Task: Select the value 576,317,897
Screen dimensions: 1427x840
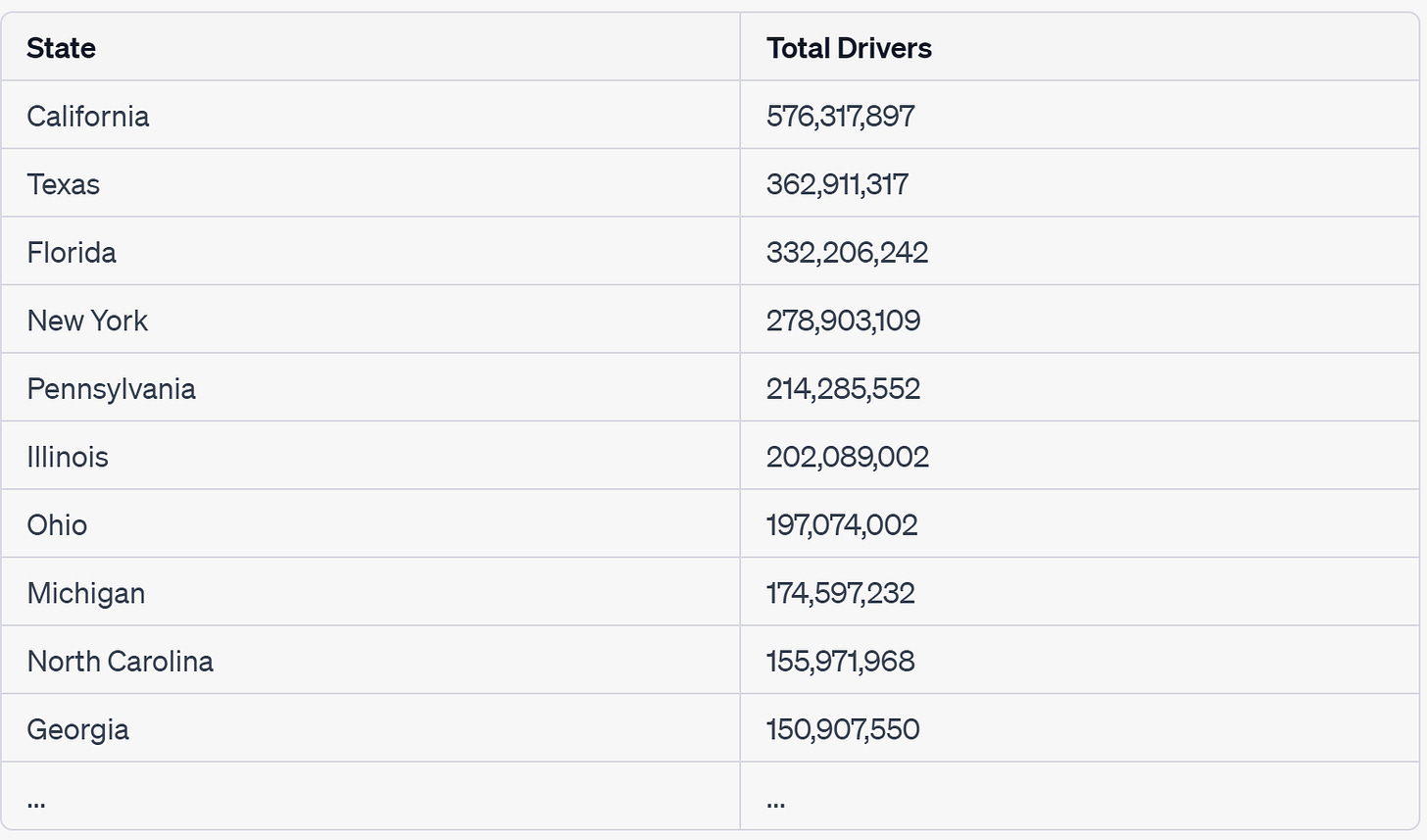Action: pyautogui.click(x=840, y=116)
